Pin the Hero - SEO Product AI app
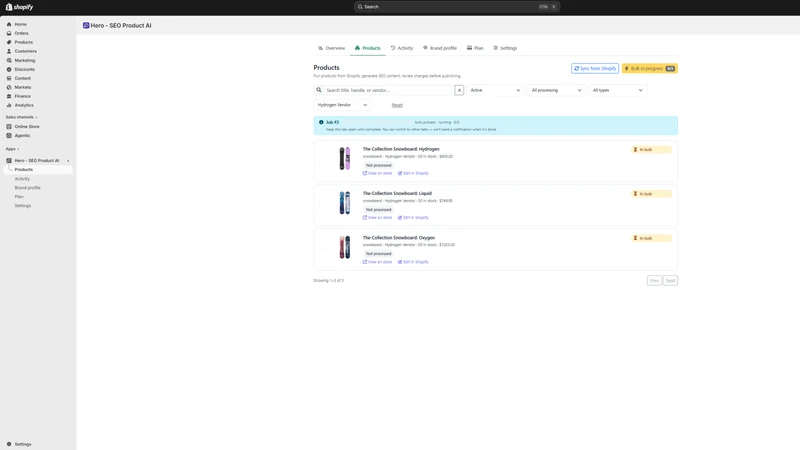 coord(68,161)
